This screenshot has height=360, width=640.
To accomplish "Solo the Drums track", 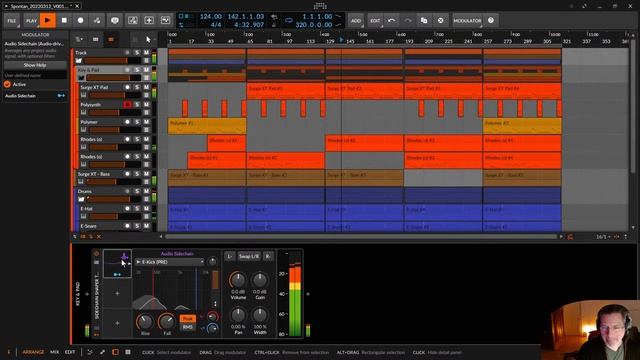I will [x=137, y=191].
